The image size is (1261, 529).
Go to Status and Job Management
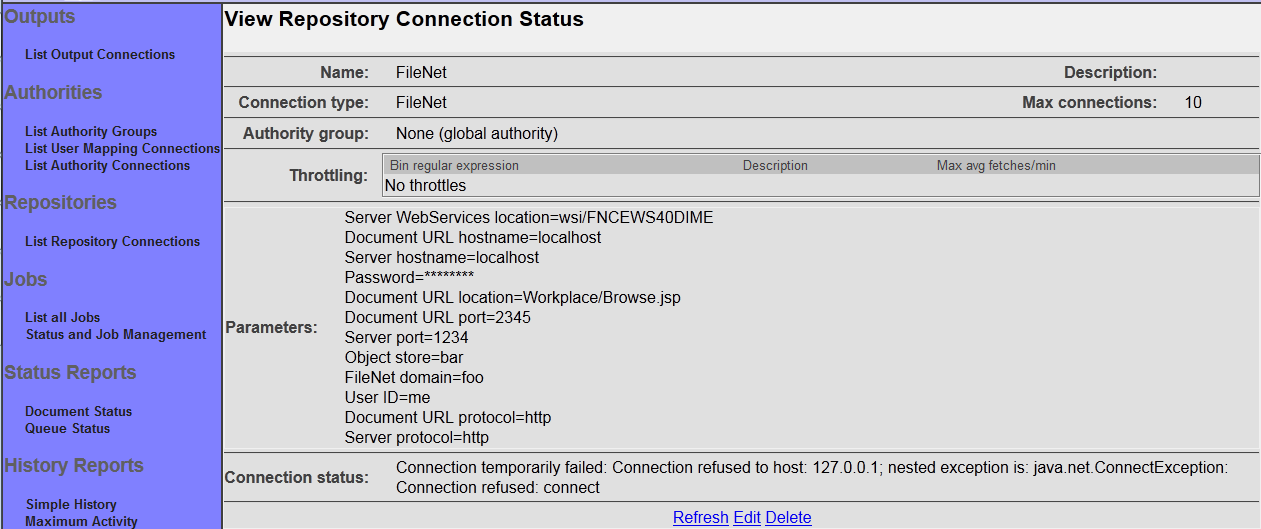pos(116,334)
